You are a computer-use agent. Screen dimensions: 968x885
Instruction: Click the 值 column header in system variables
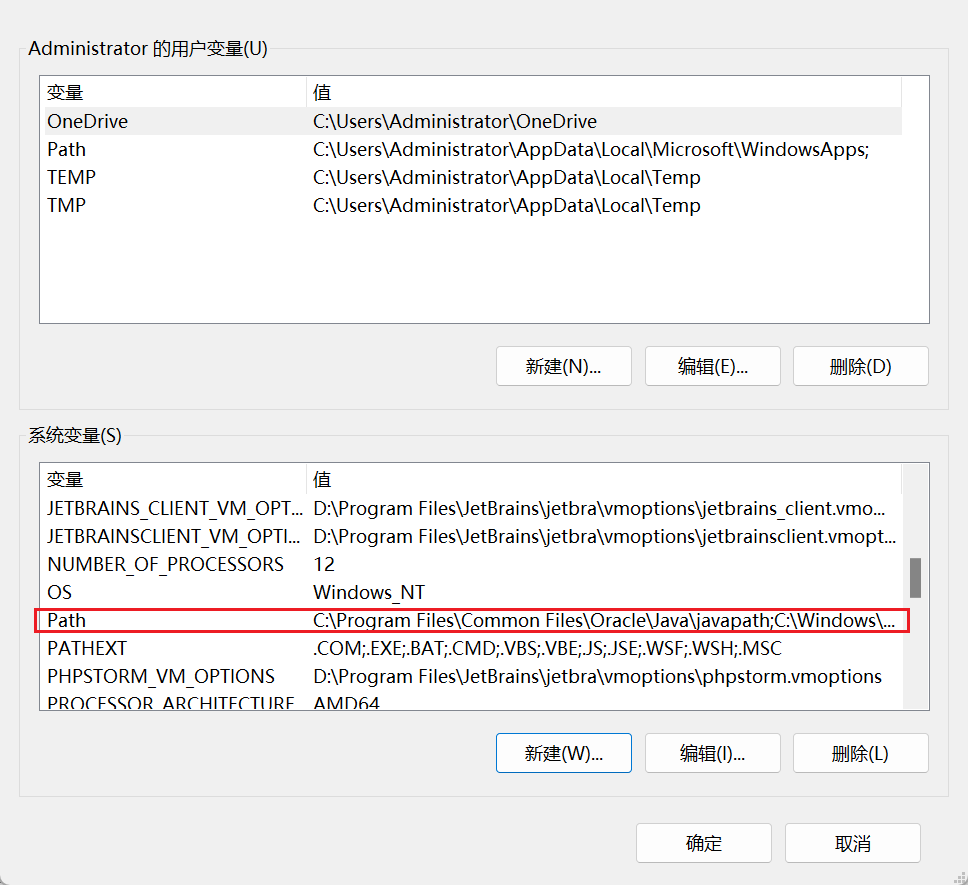[x=322, y=480]
